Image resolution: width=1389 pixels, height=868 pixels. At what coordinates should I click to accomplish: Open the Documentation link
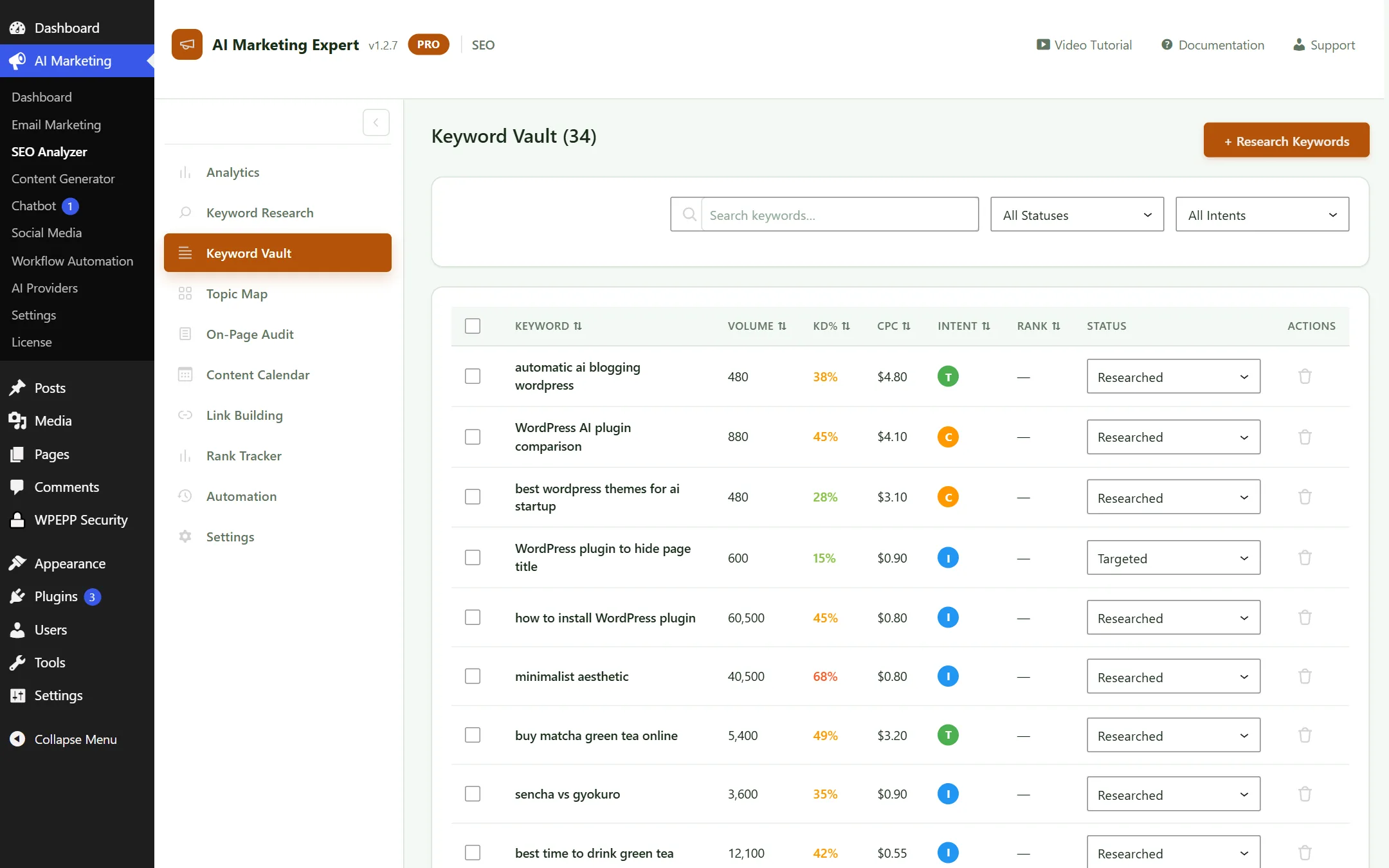1213,45
